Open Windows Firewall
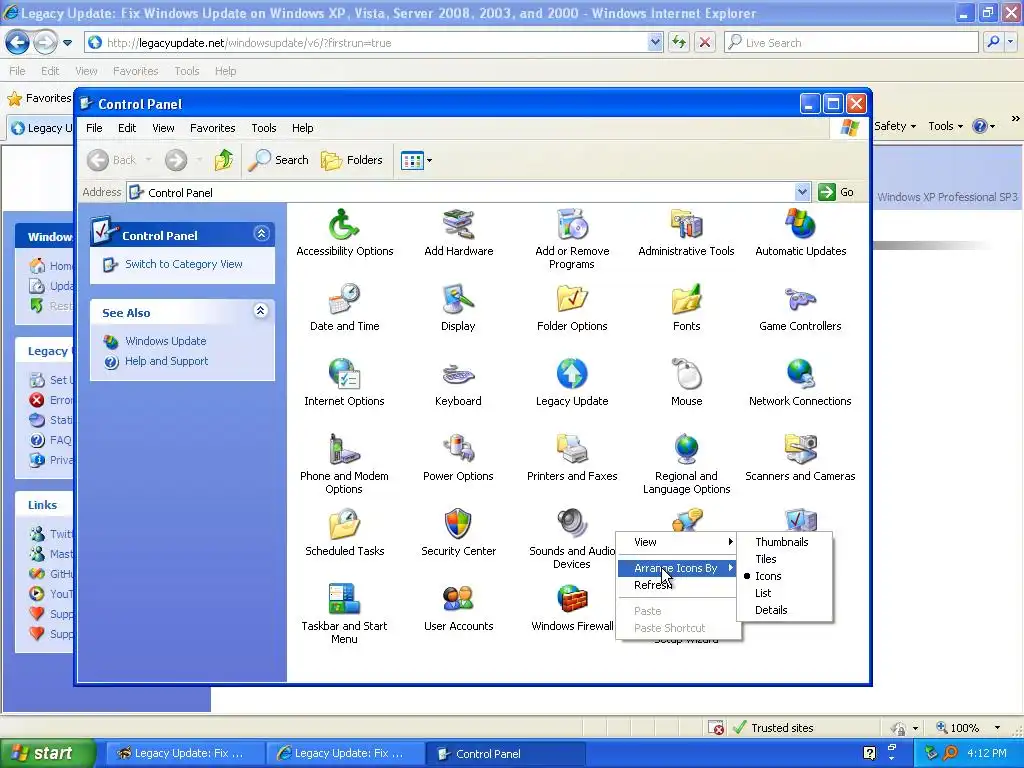Viewport: 1024px width, 768px height. click(572, 607)
